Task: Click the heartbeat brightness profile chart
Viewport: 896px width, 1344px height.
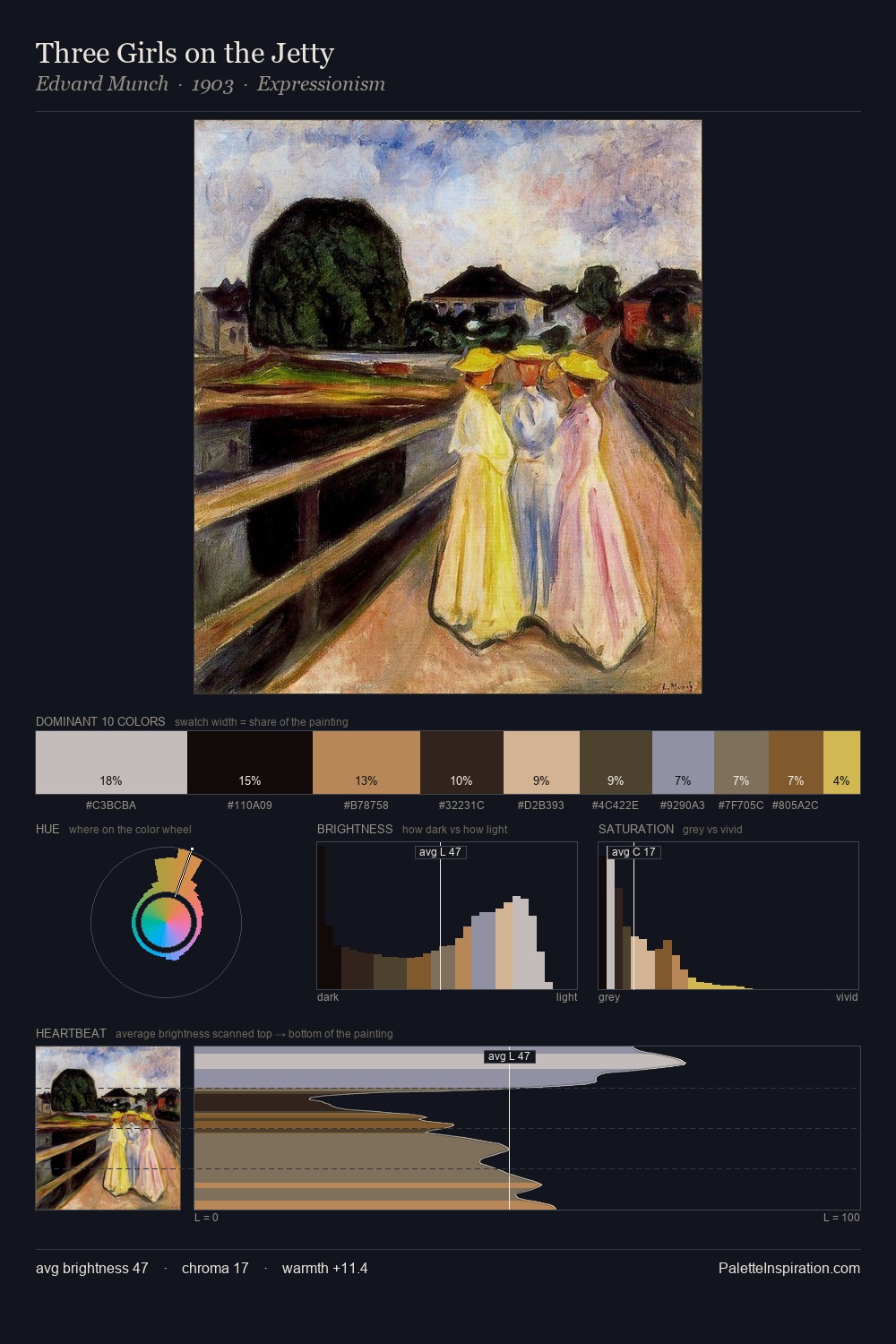Action: pyautogui.click(x=527, y=1128)
